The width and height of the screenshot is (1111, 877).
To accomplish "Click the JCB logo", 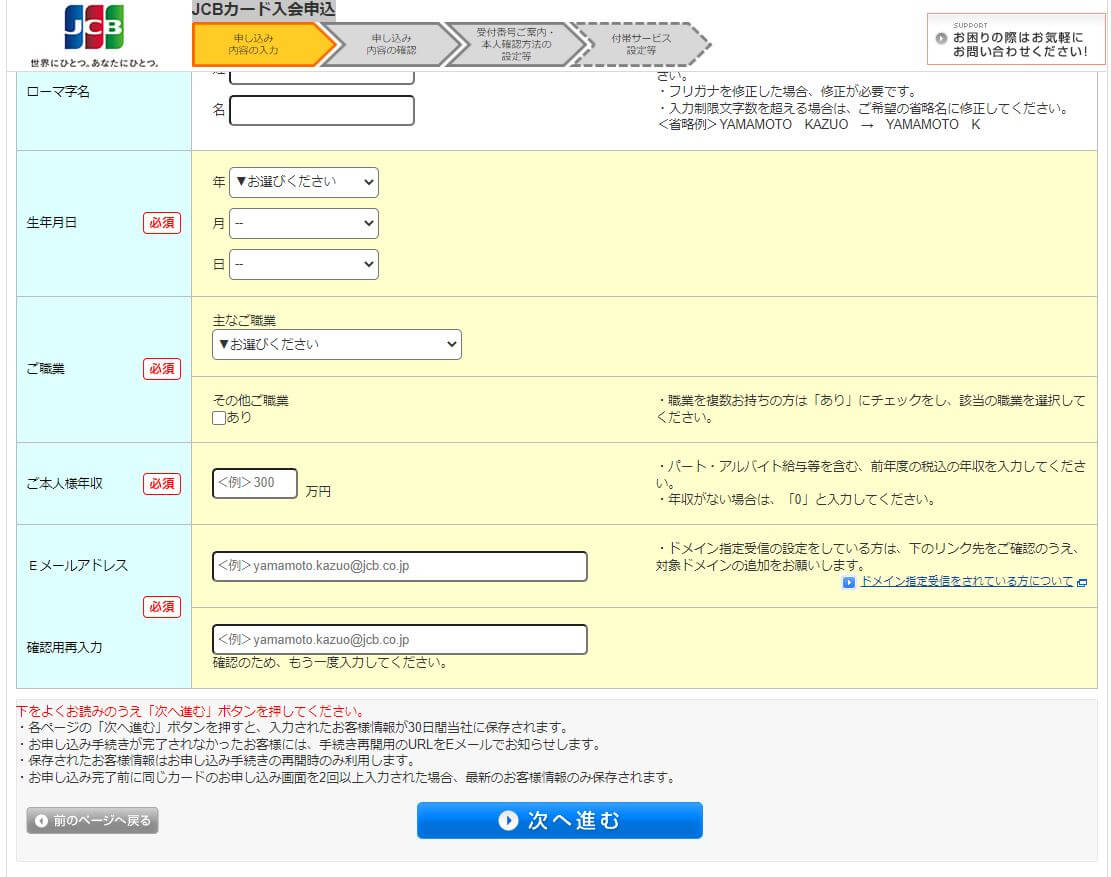I will point(94,29).
